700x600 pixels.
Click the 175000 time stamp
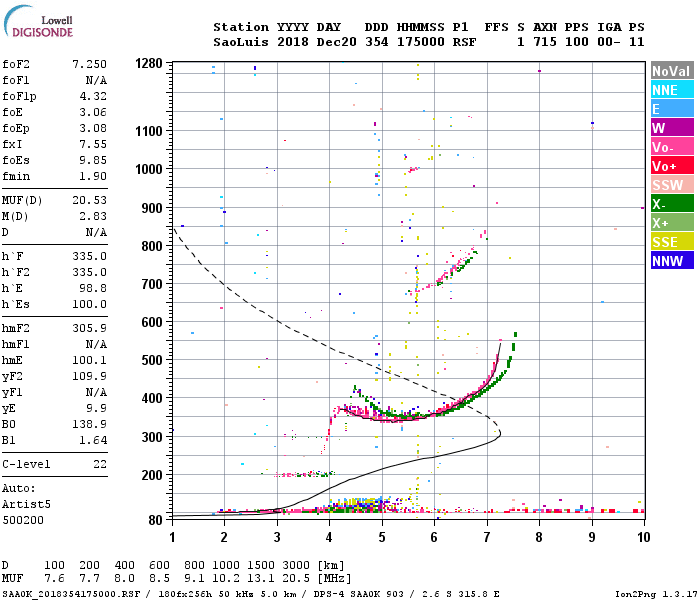(x=421, y=42)
